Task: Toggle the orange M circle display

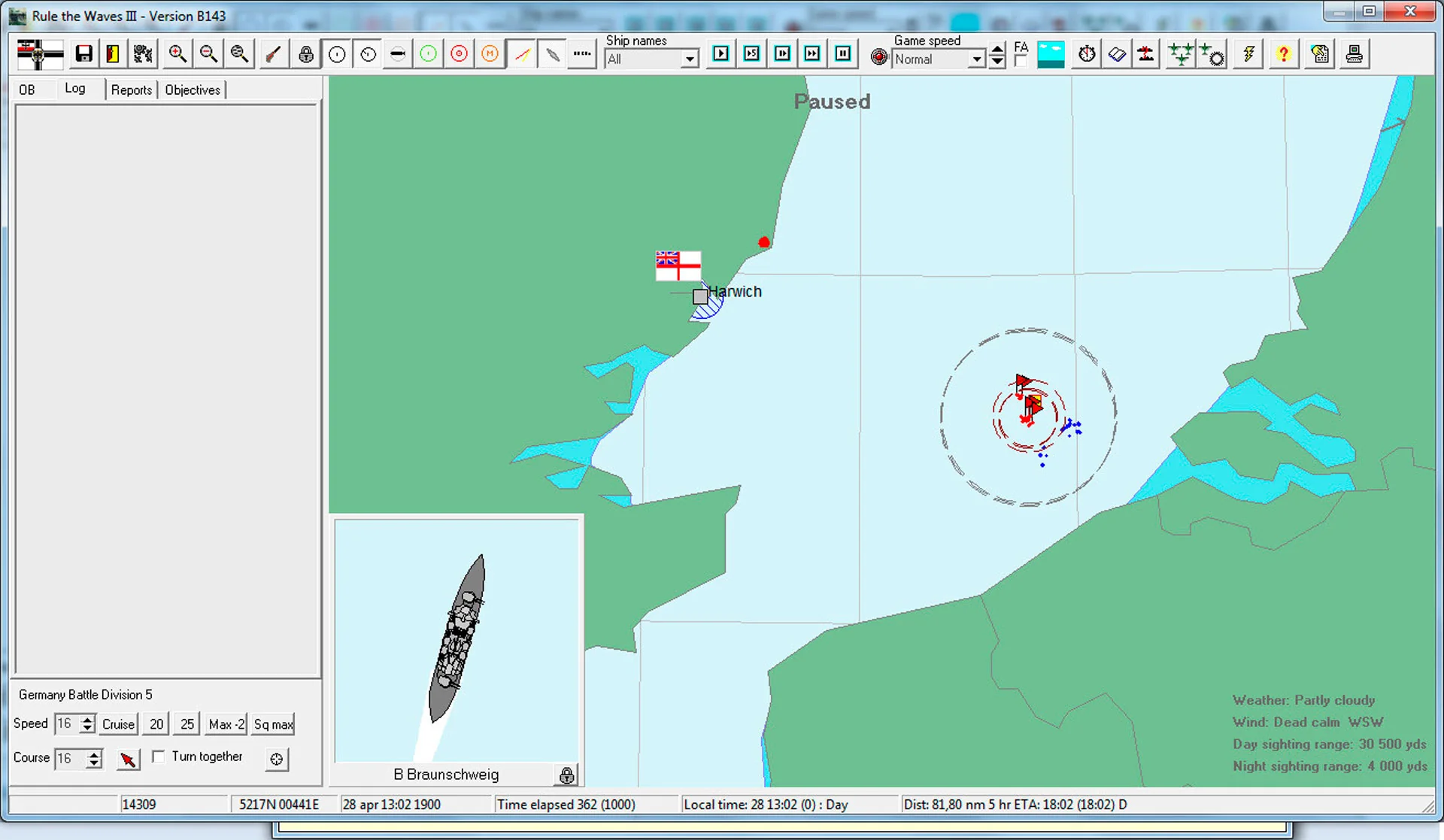Action: 490,54
